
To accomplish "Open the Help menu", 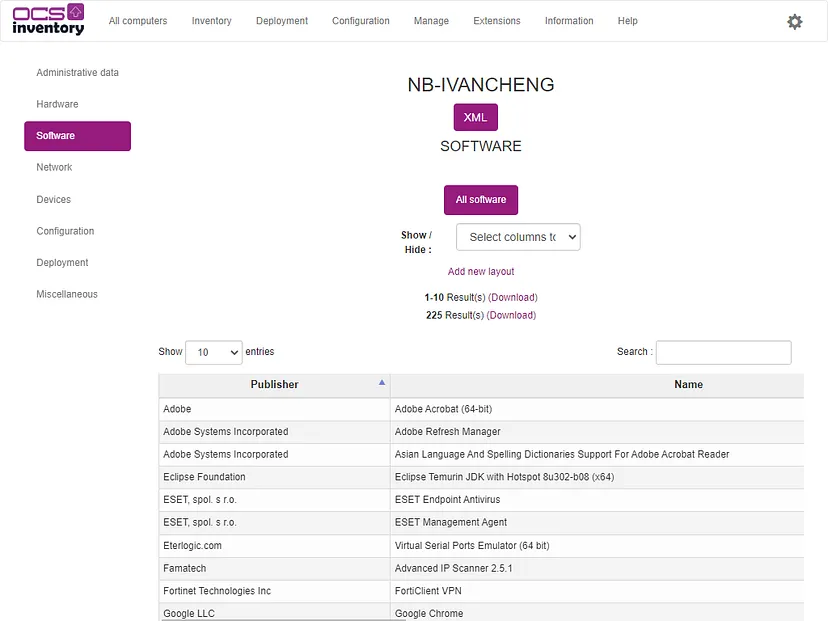I will [x=627, y=21].
